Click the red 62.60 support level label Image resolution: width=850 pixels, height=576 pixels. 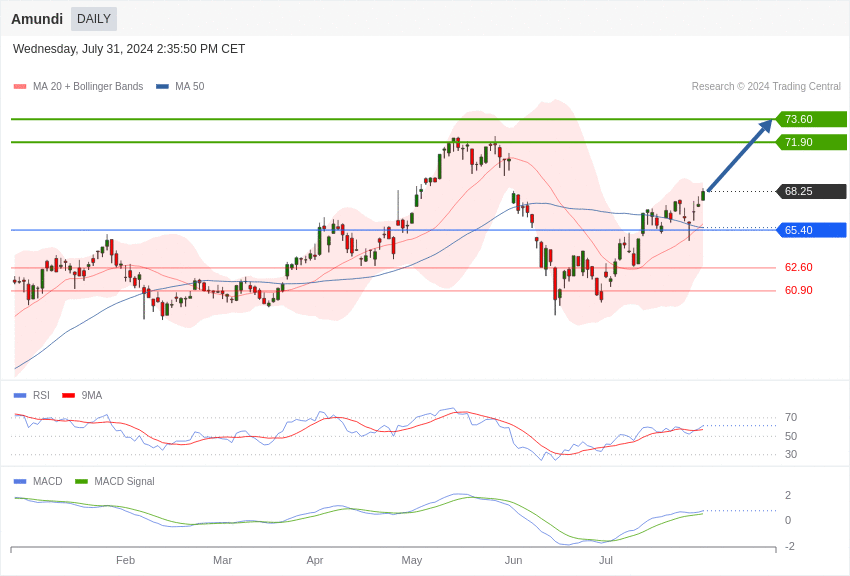coord(798,267)
